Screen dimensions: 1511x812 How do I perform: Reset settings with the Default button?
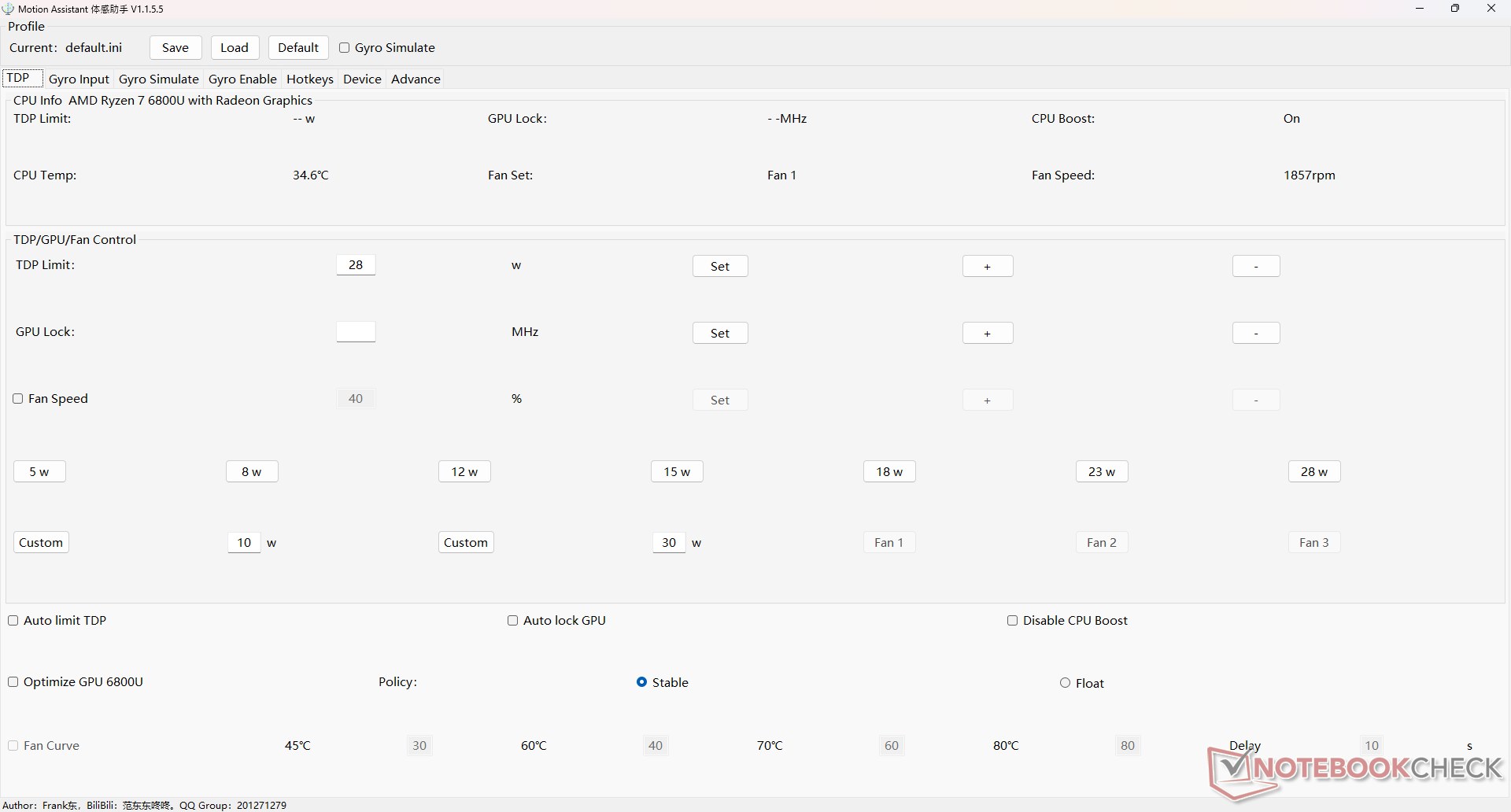298,48
